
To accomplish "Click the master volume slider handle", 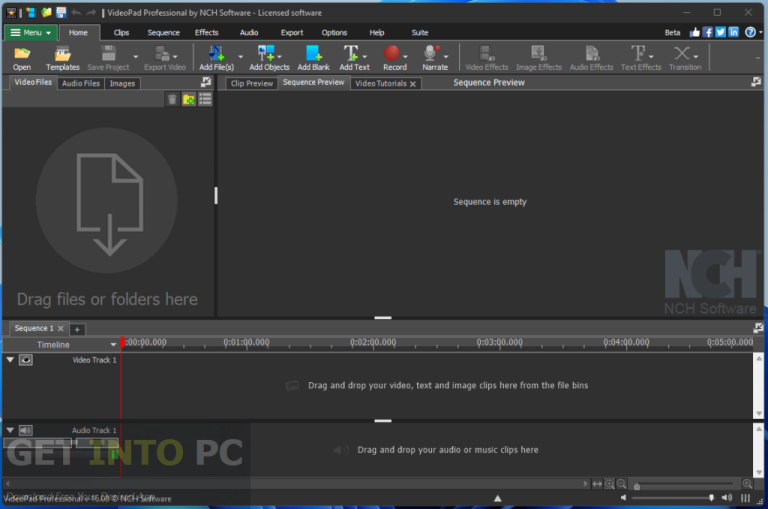I will click(x=711, y=498).
